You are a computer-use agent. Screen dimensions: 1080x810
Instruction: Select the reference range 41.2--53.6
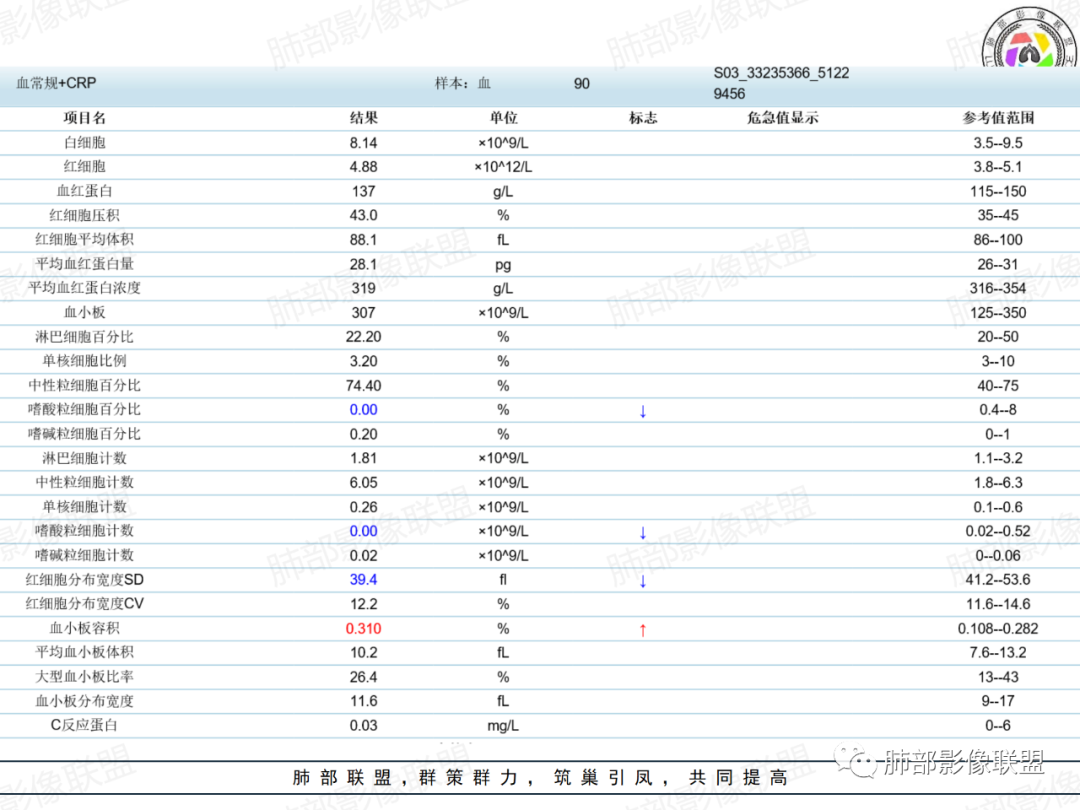(998, 580)
